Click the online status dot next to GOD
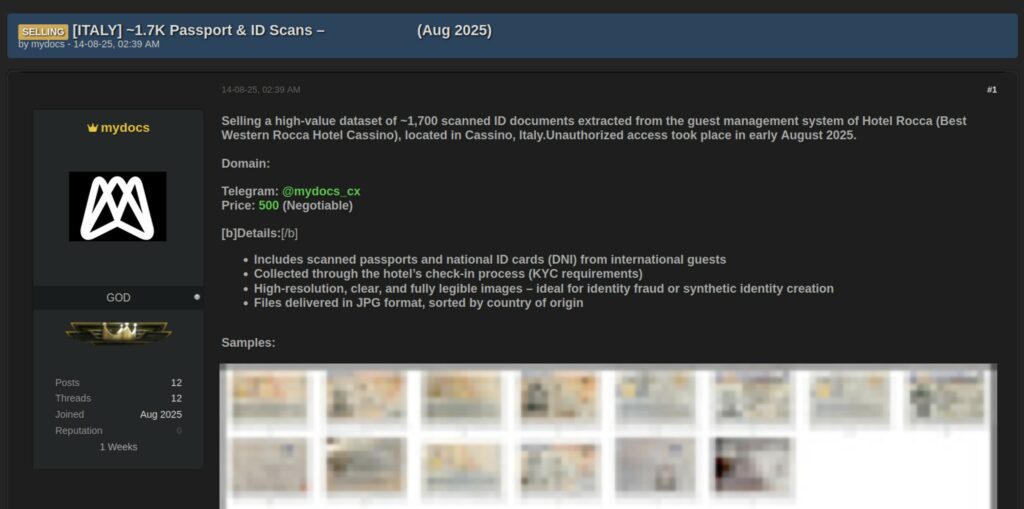1024x509 pixels. click(197, 297)
